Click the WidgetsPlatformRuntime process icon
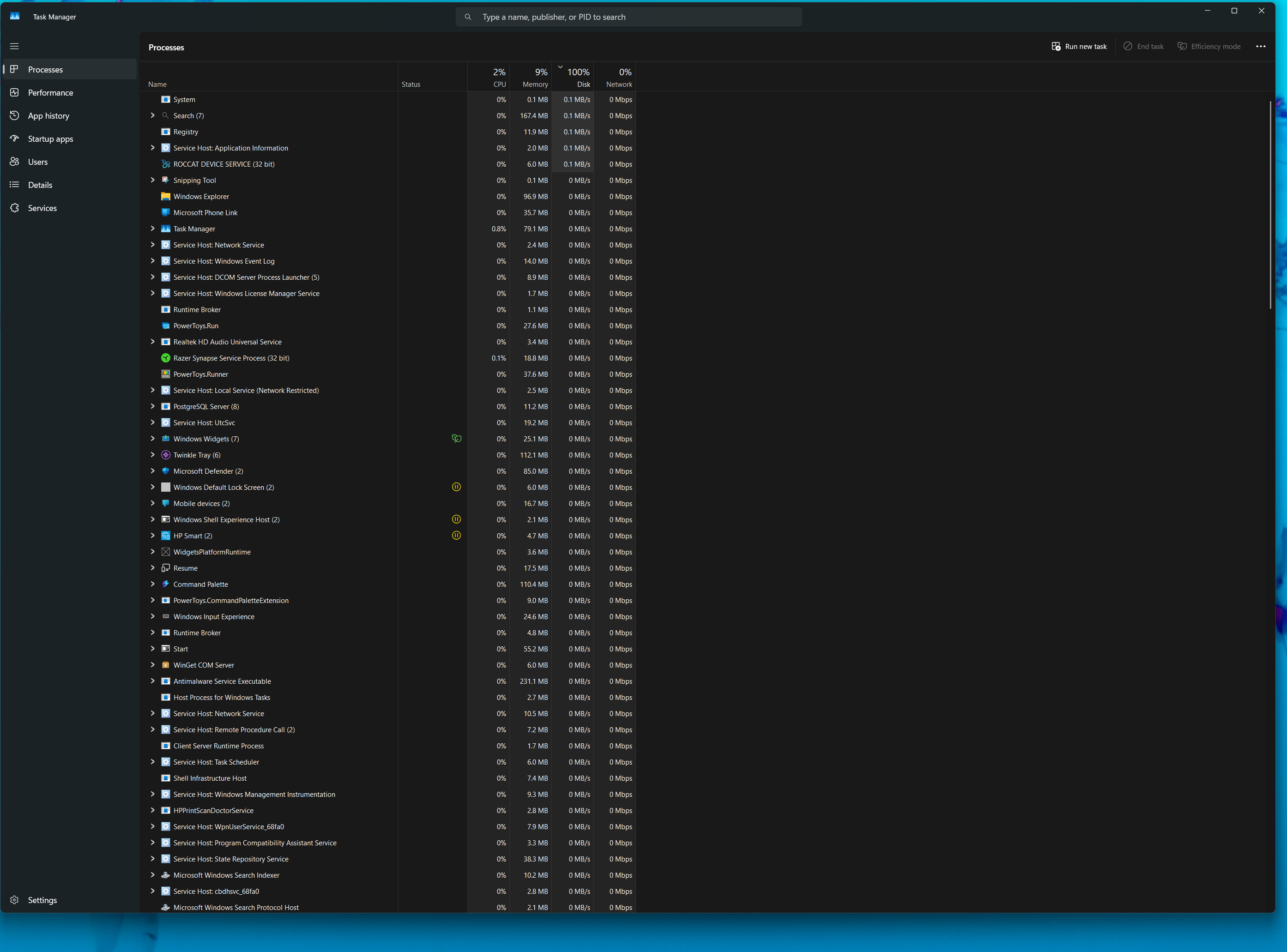Image resolution: width=1287 pixels, height=952 pixels. [165, 552]
